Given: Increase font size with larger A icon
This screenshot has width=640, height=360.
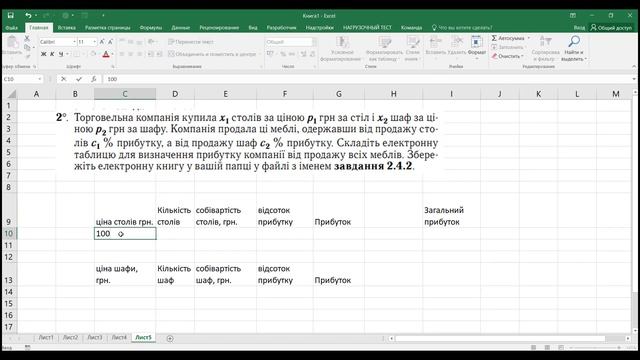Looking at the screenshot, I should pos(102,42).
